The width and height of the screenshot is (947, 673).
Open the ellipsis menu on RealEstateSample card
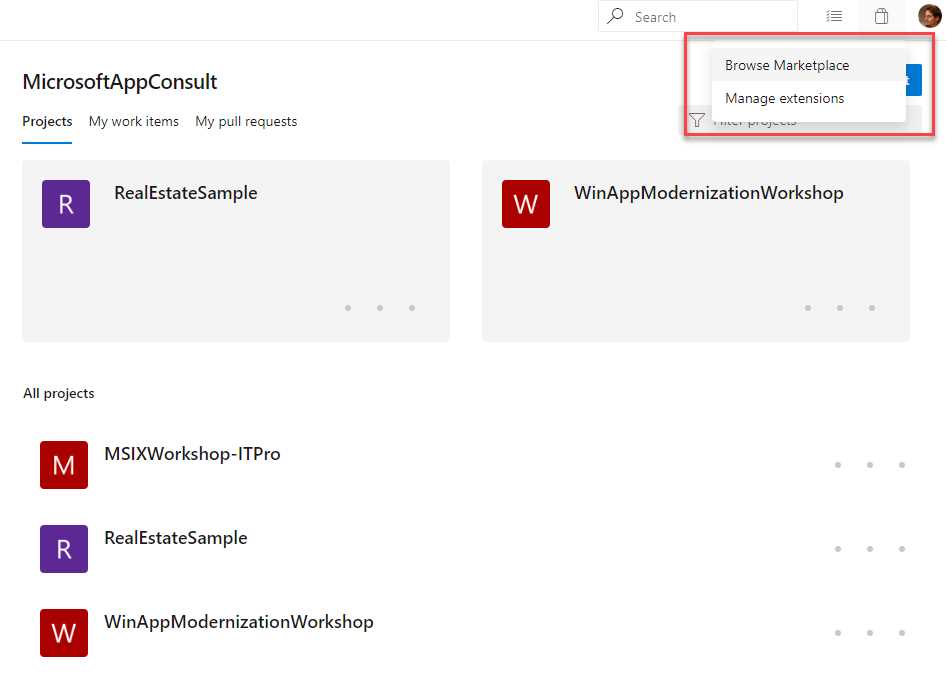[x=380, y=308]
